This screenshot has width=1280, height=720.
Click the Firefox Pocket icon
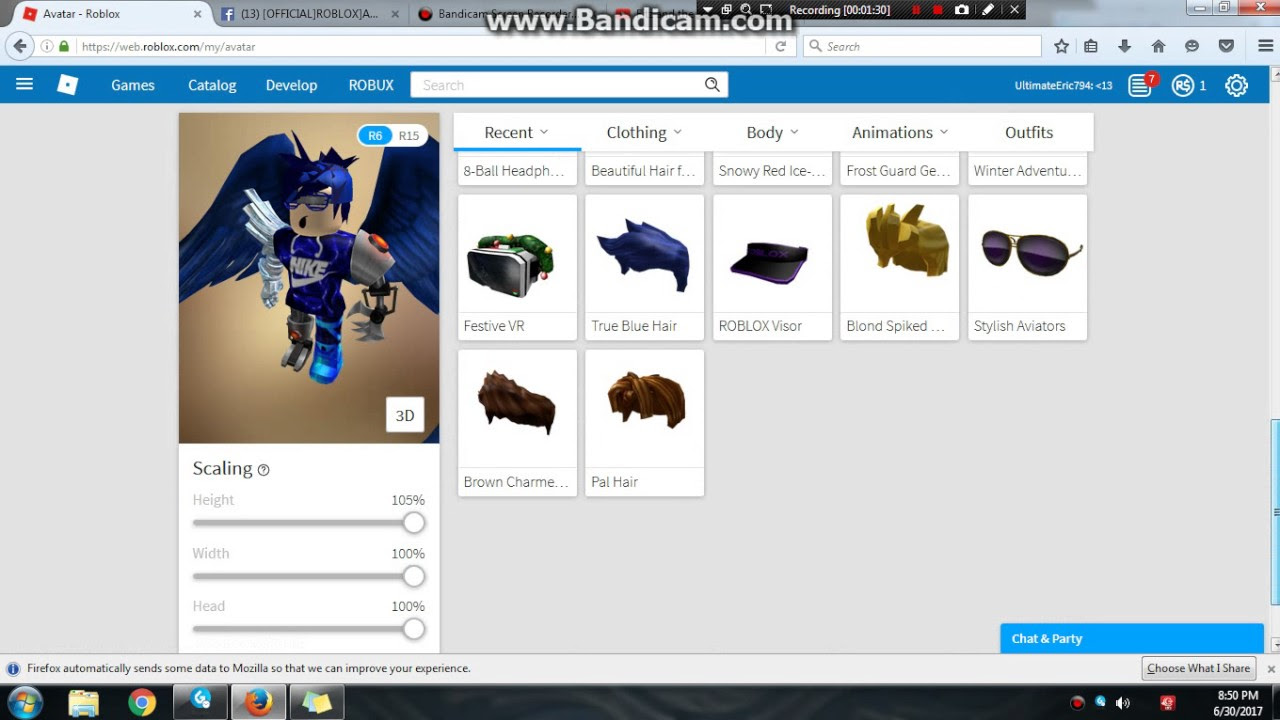pos(1226,46)
